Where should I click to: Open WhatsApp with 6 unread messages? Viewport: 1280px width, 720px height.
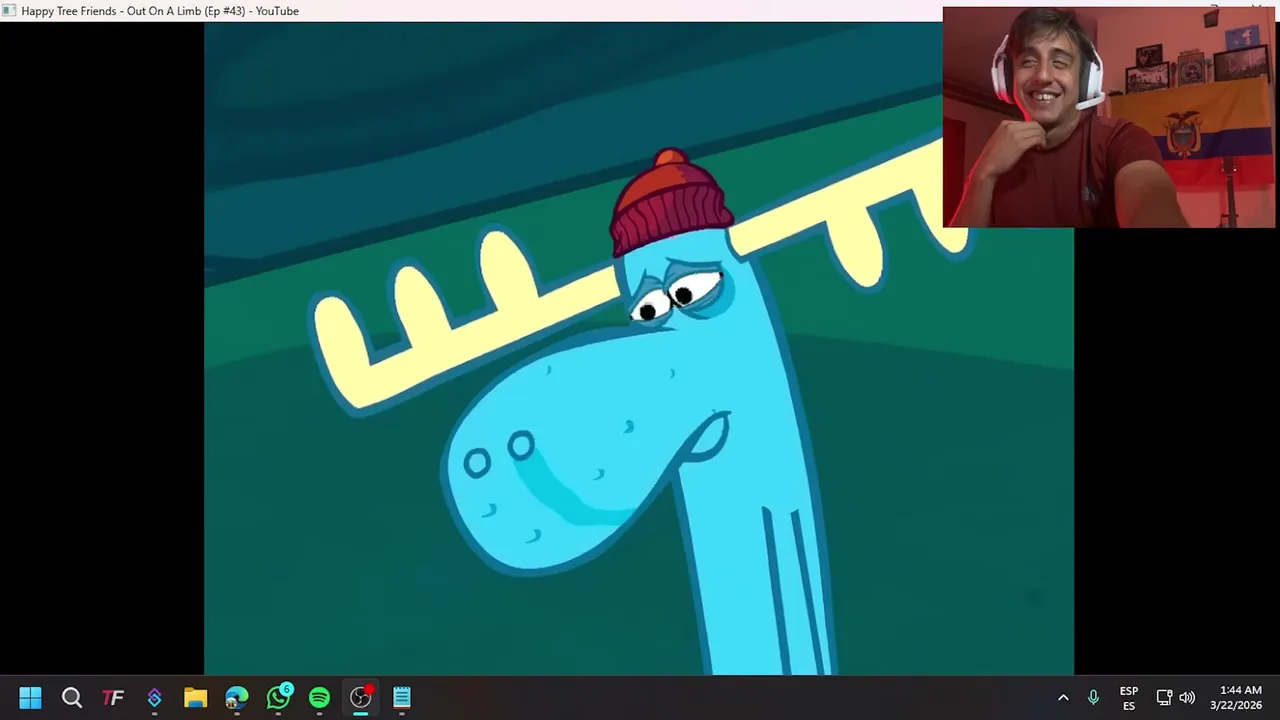279,696
